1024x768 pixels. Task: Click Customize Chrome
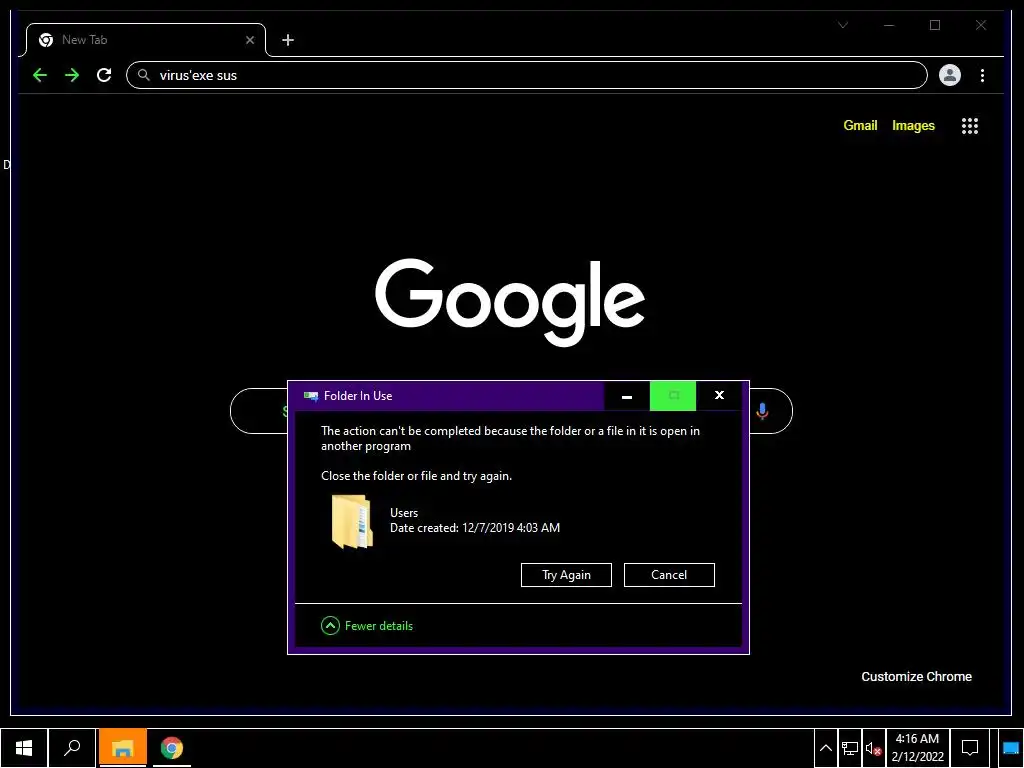pyautogui.click(x=916, y=677)
